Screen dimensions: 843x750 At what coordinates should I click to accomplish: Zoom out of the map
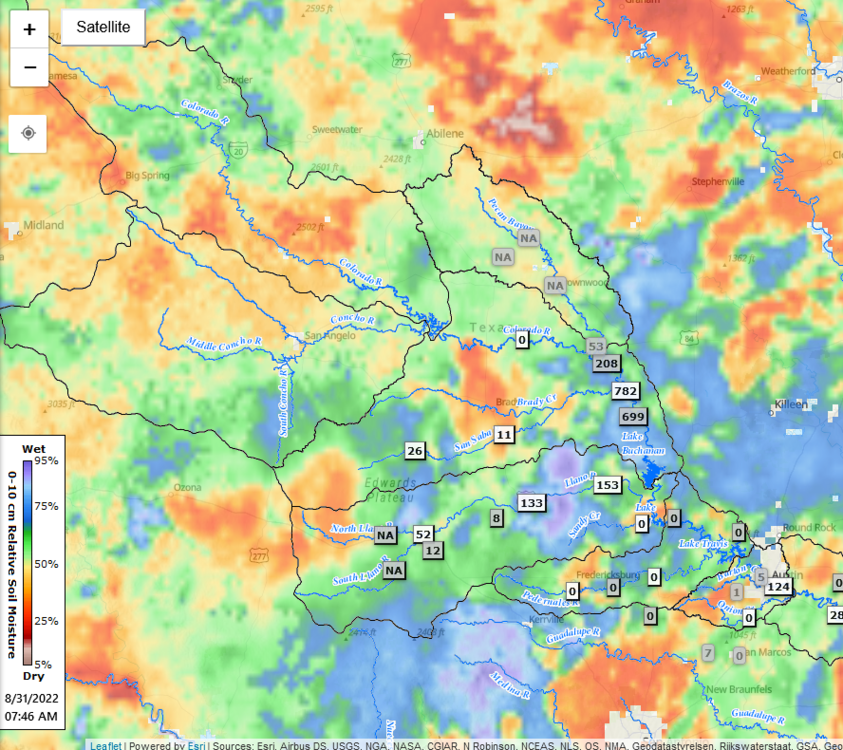pos(30,68)
